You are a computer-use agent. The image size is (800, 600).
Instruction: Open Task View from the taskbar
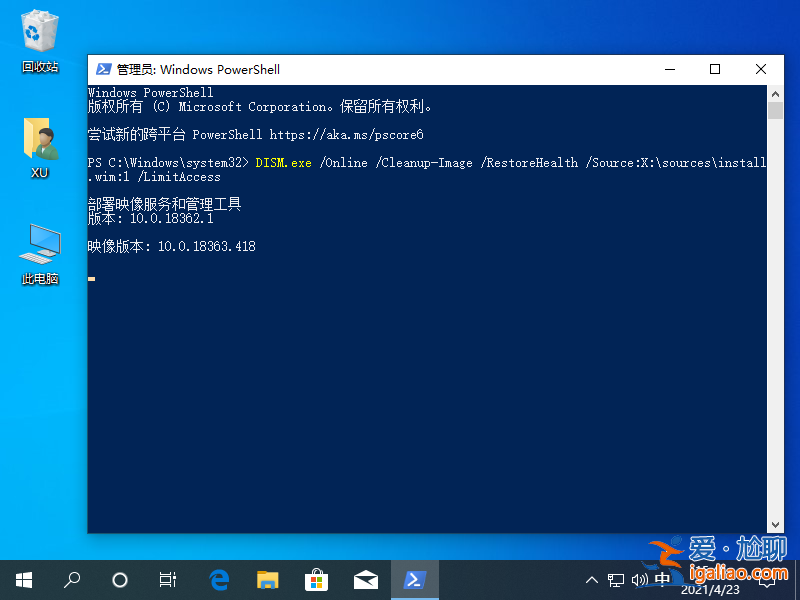(167, 580)
